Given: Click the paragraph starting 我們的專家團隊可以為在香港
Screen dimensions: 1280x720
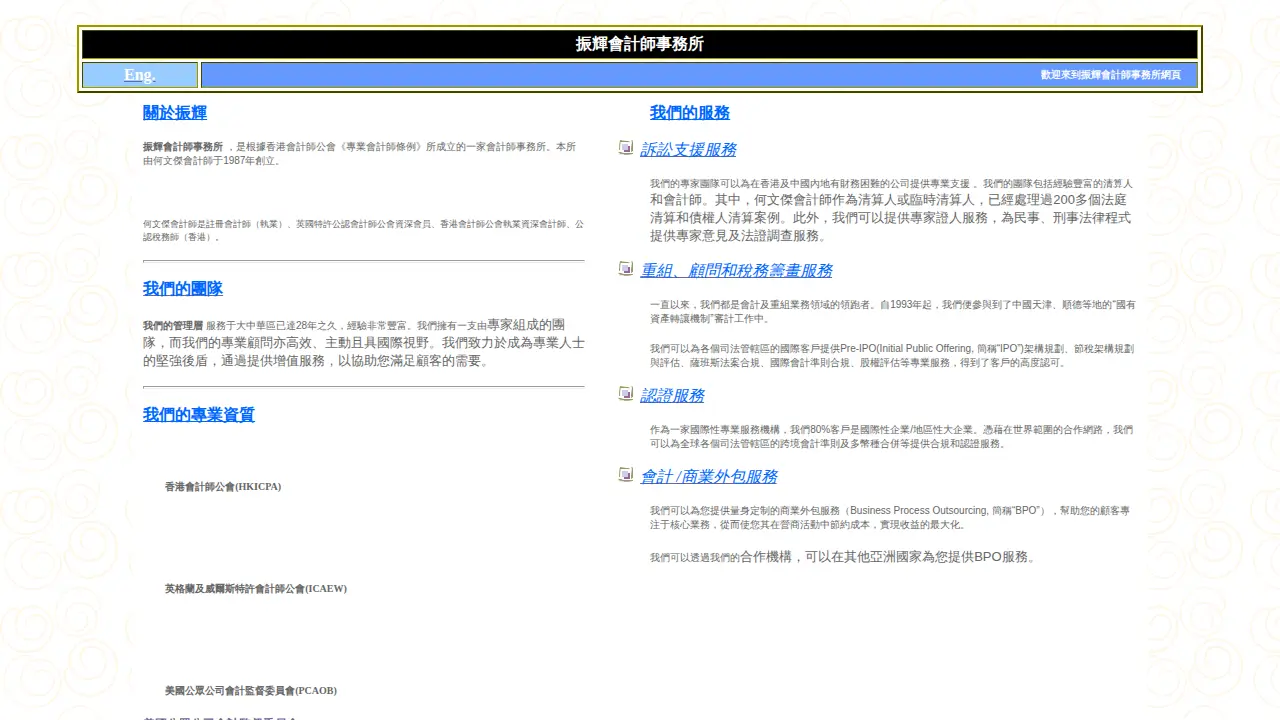Looking at the screenshot, I should tap(892, 210).
